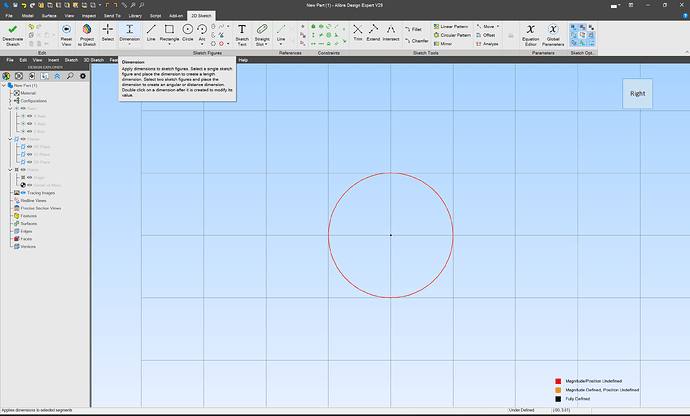
Task: Click the Deactivate Sketch checkmark button
Action: click(12, 34)
